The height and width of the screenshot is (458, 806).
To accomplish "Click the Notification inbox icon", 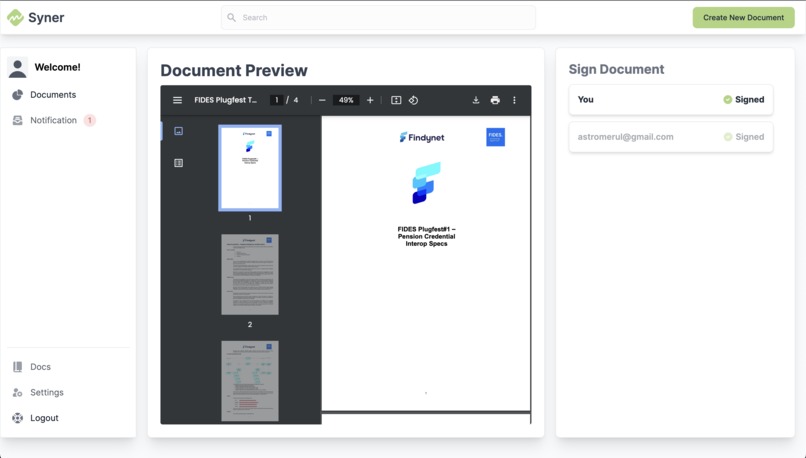I will [17, 120].
